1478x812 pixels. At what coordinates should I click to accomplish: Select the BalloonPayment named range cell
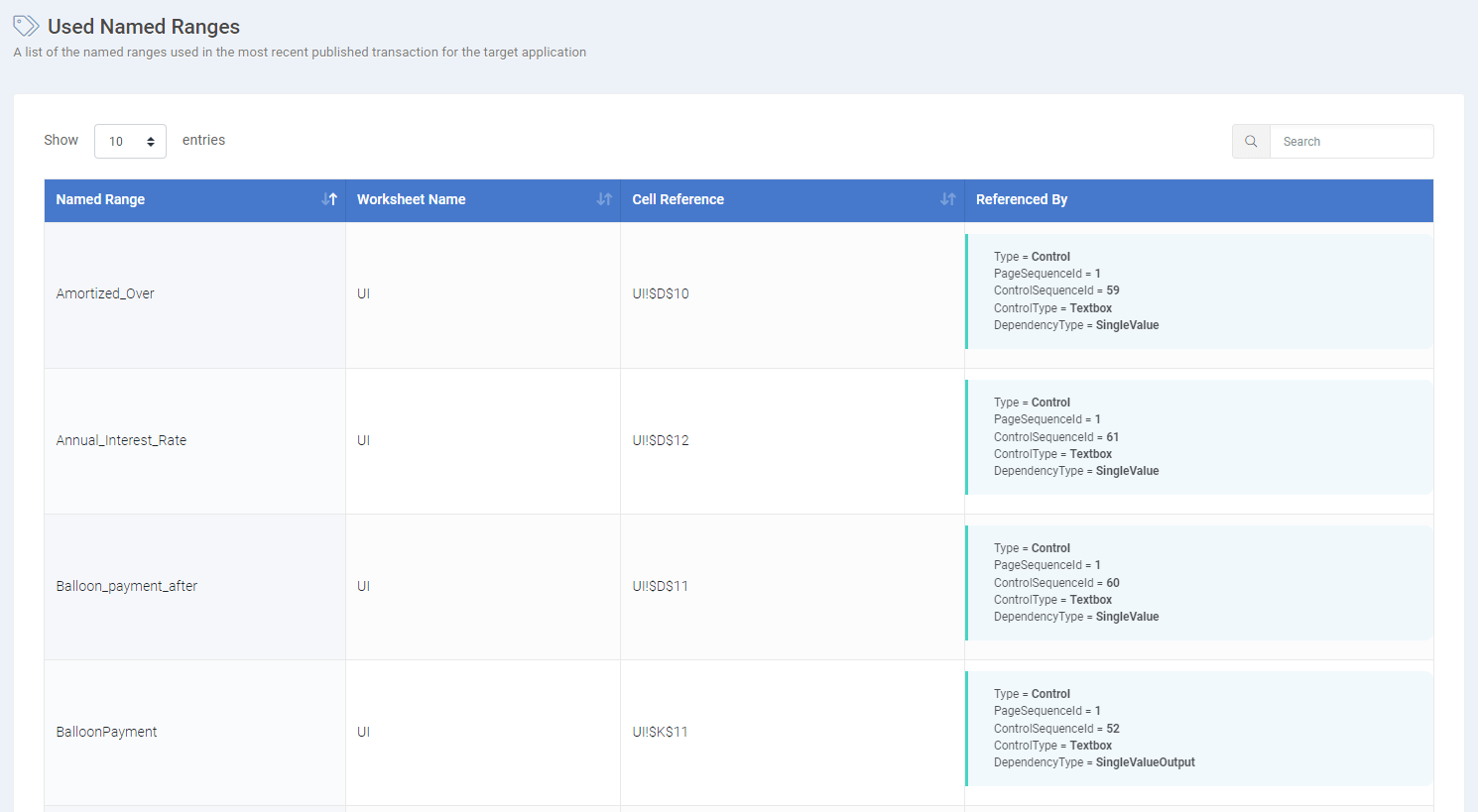tap(106, 732)
